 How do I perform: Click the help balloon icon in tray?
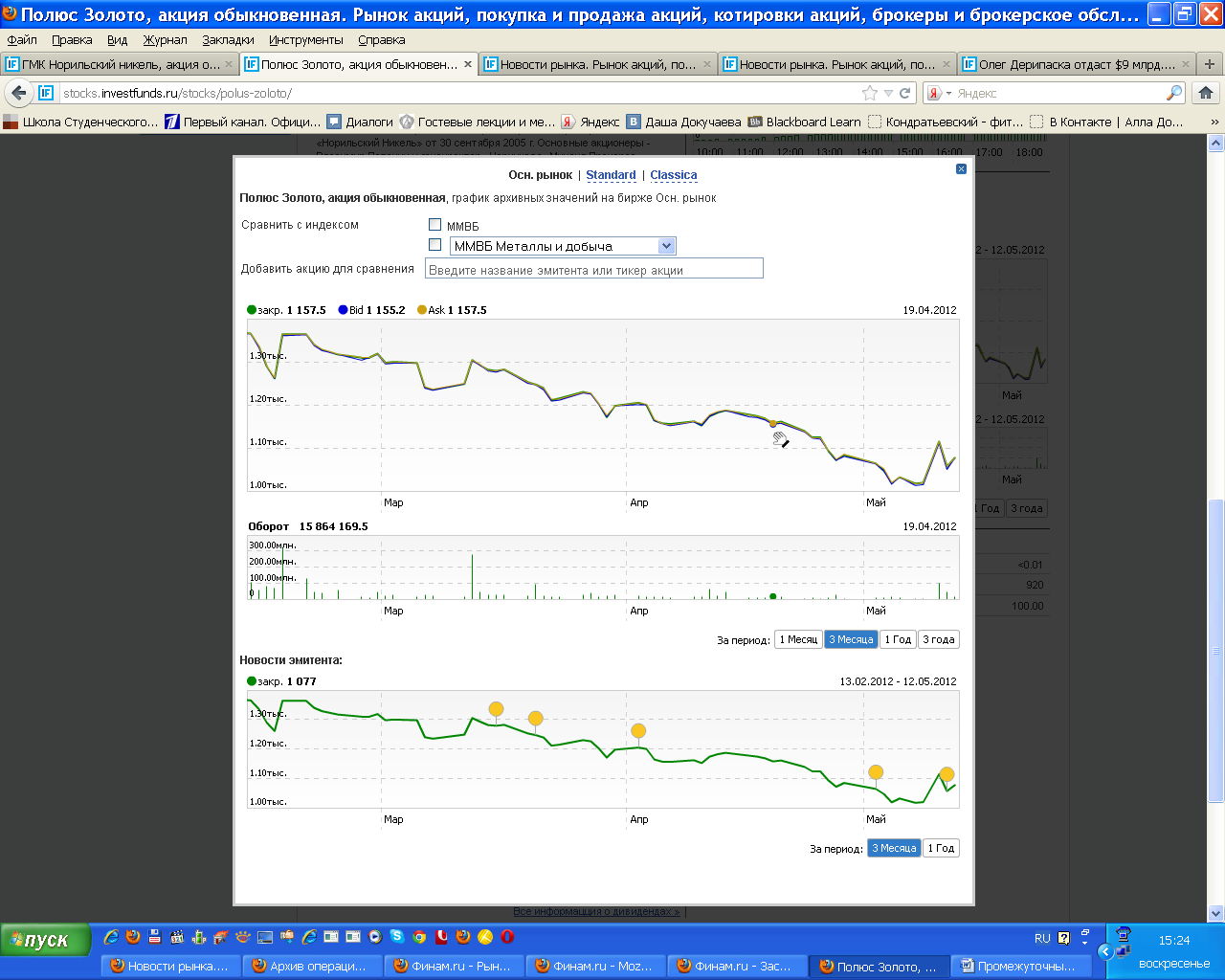pos(1063,939)
